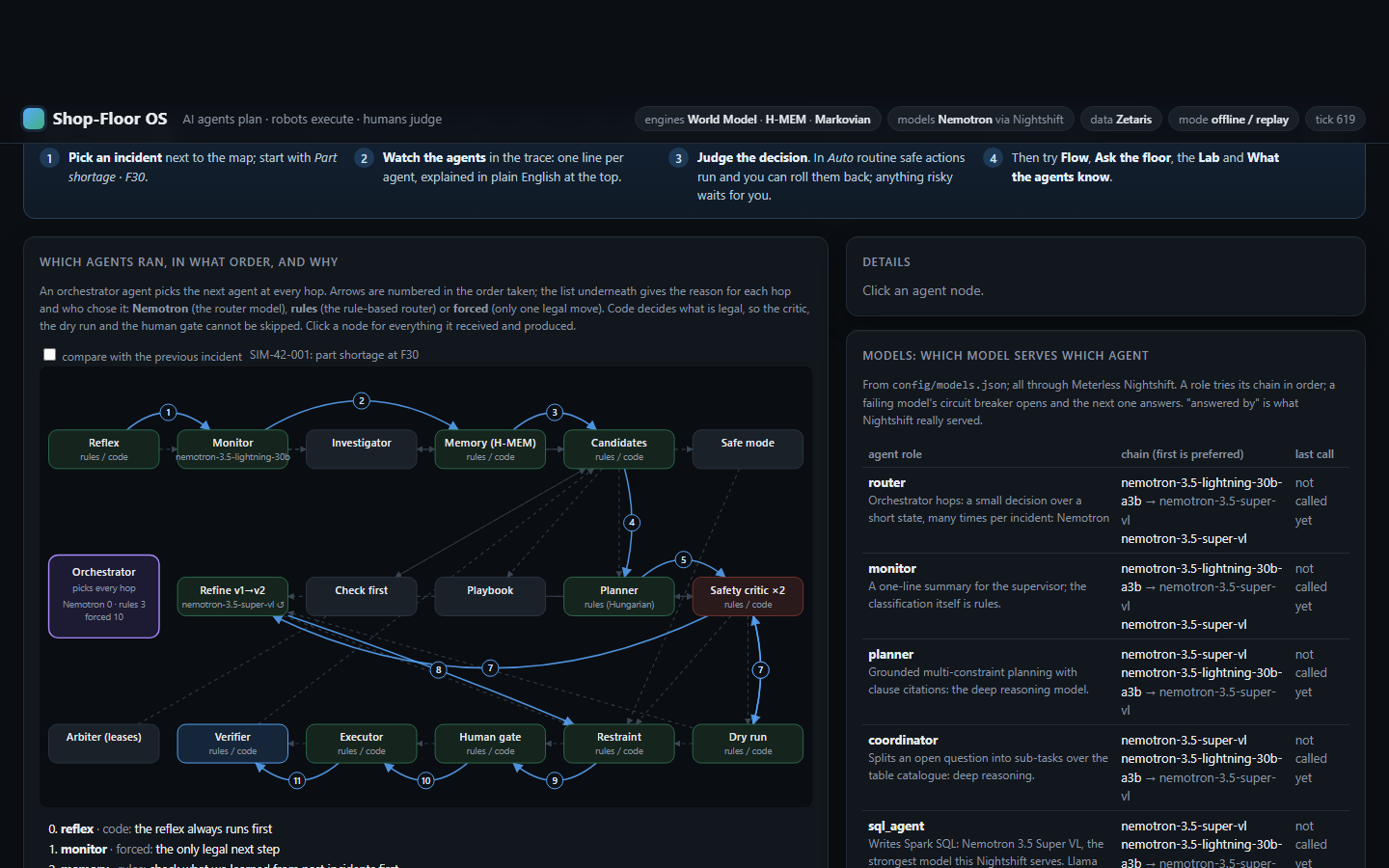Select the Restraint node
Image resolution: width=1389 pixels, height=868 pixels.
619,744
